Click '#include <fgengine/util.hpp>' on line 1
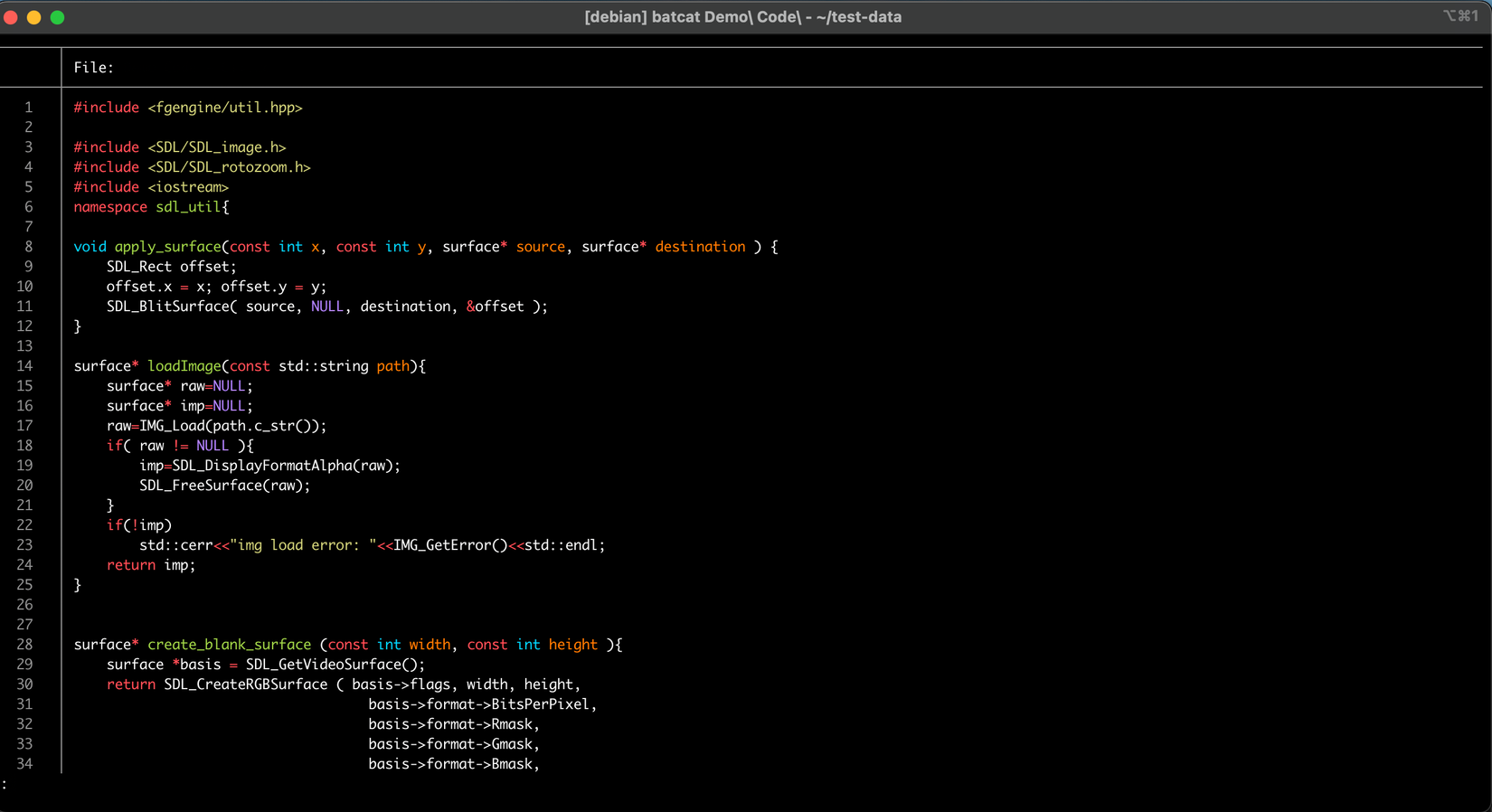The height and width of the screenshot is (812, 1492). [x=188, y=108]
